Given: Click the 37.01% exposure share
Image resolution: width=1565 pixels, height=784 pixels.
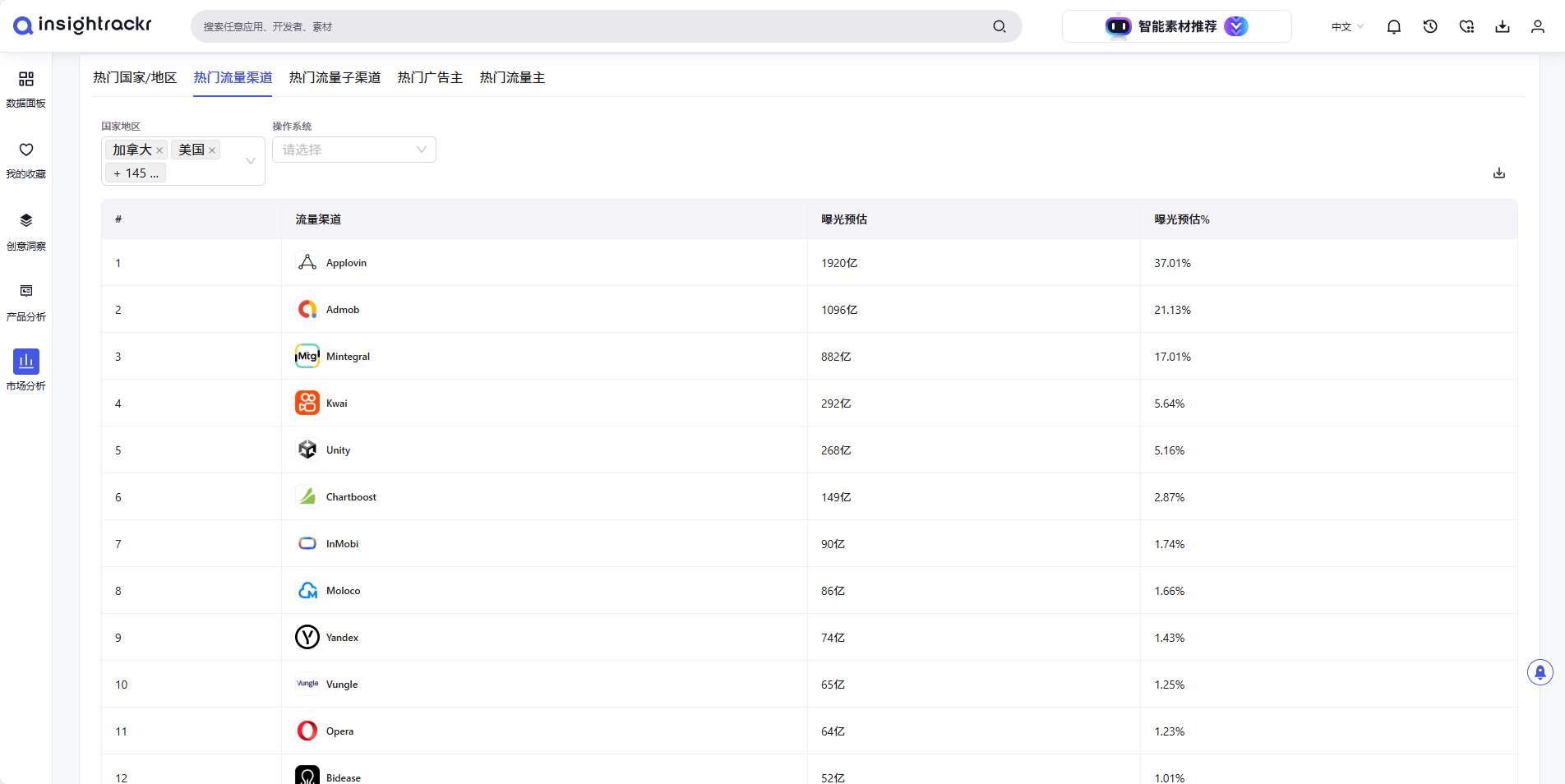Looking at the screenshot, I should point(1172,263).
